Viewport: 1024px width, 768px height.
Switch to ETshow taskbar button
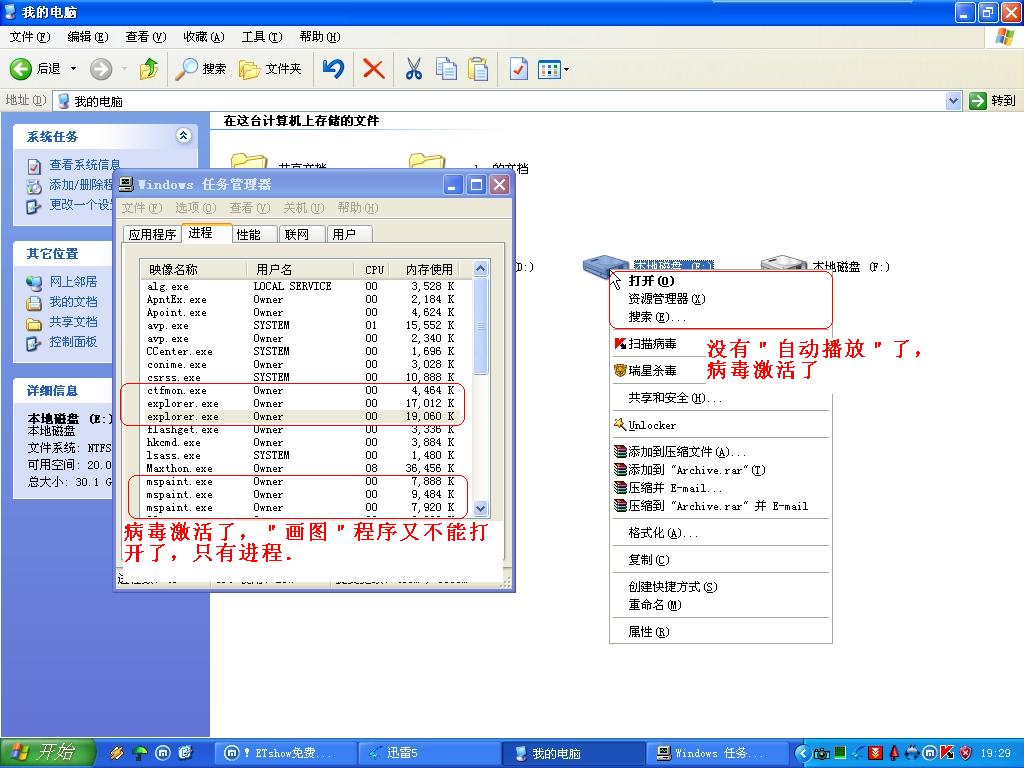click(x=285, y=753)
